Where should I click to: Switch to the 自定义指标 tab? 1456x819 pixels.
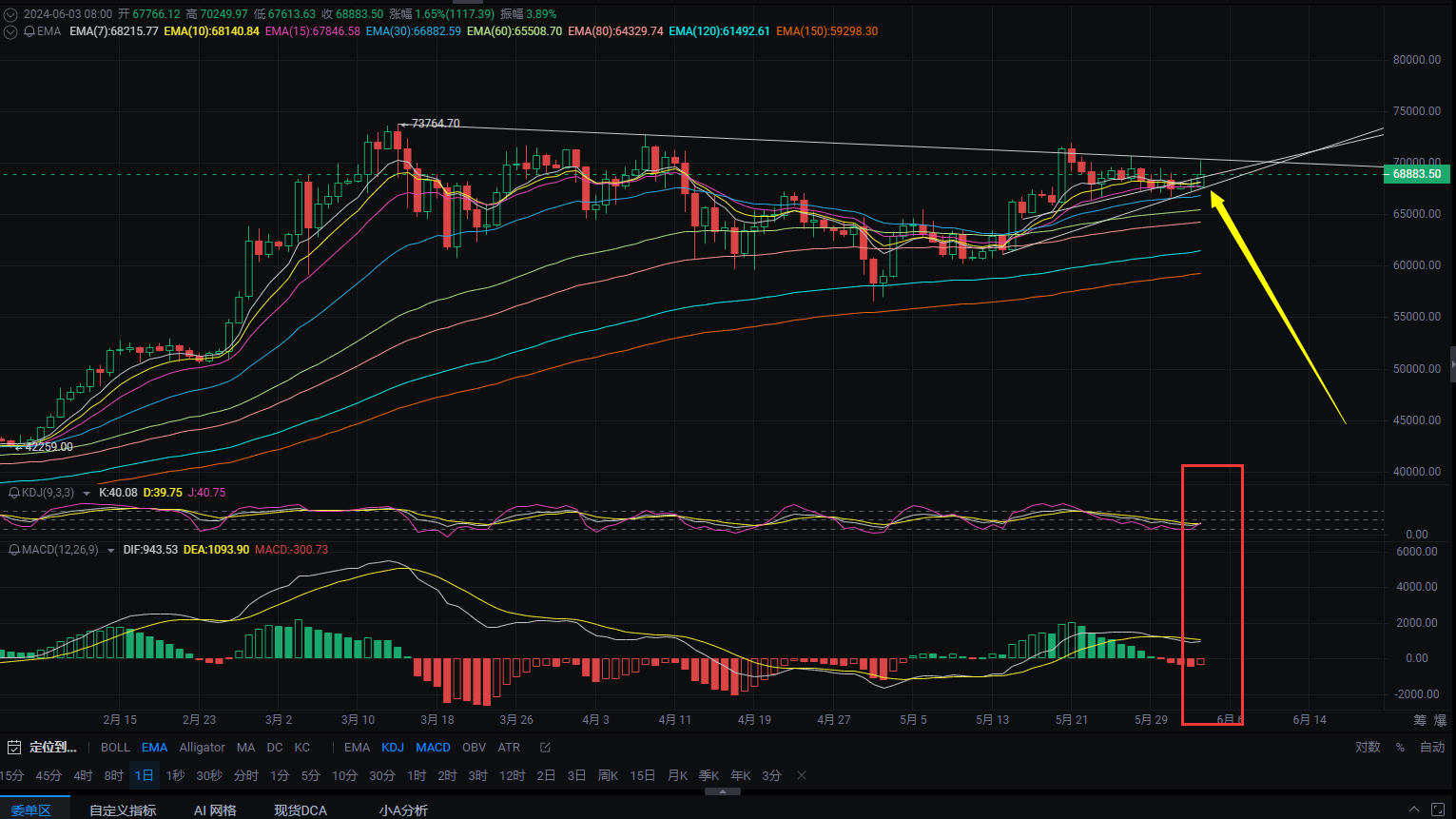pos(123,810)
